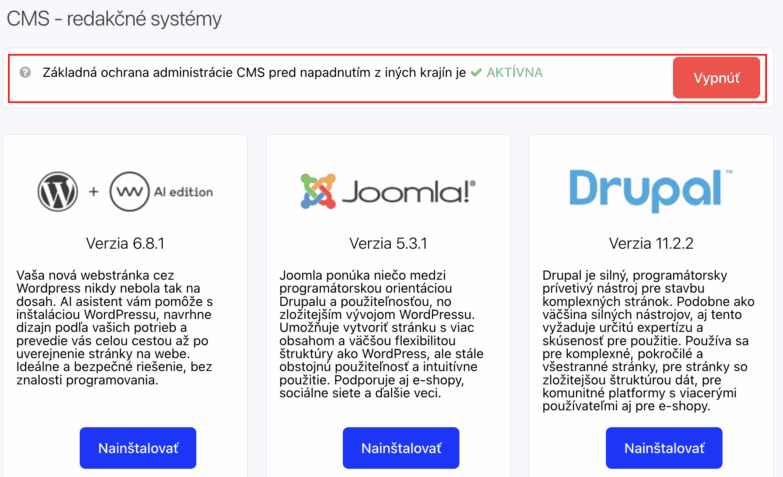Install Joomla via its Nainštalovať button
The height and width of the screenshot is (477, 783).
coord(401,448)
